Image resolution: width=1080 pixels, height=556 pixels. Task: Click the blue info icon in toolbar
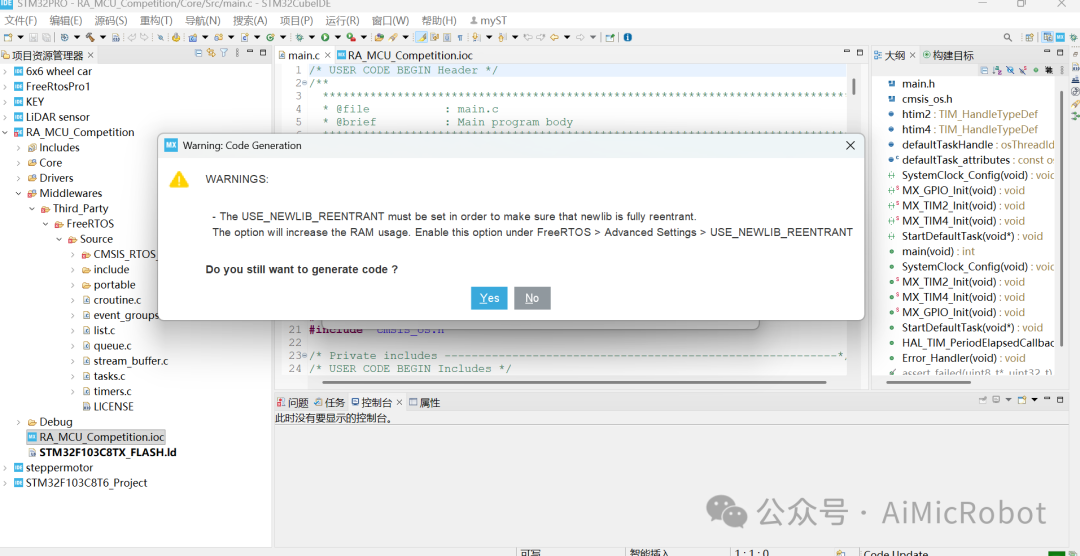tap(627, 37)
